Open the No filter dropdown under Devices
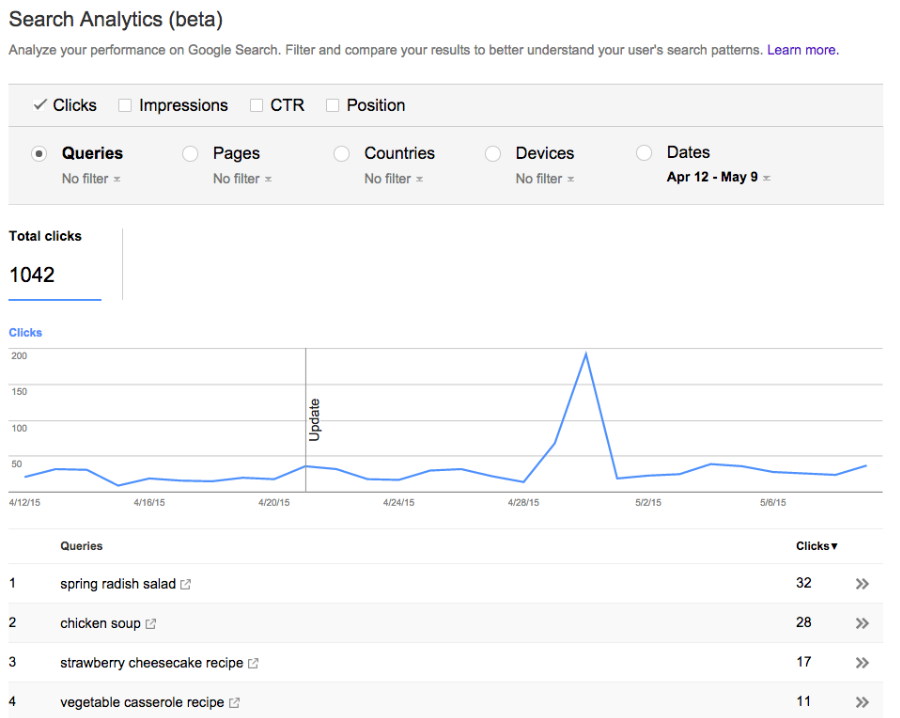900x718 pixels. [x=545, y=179]
